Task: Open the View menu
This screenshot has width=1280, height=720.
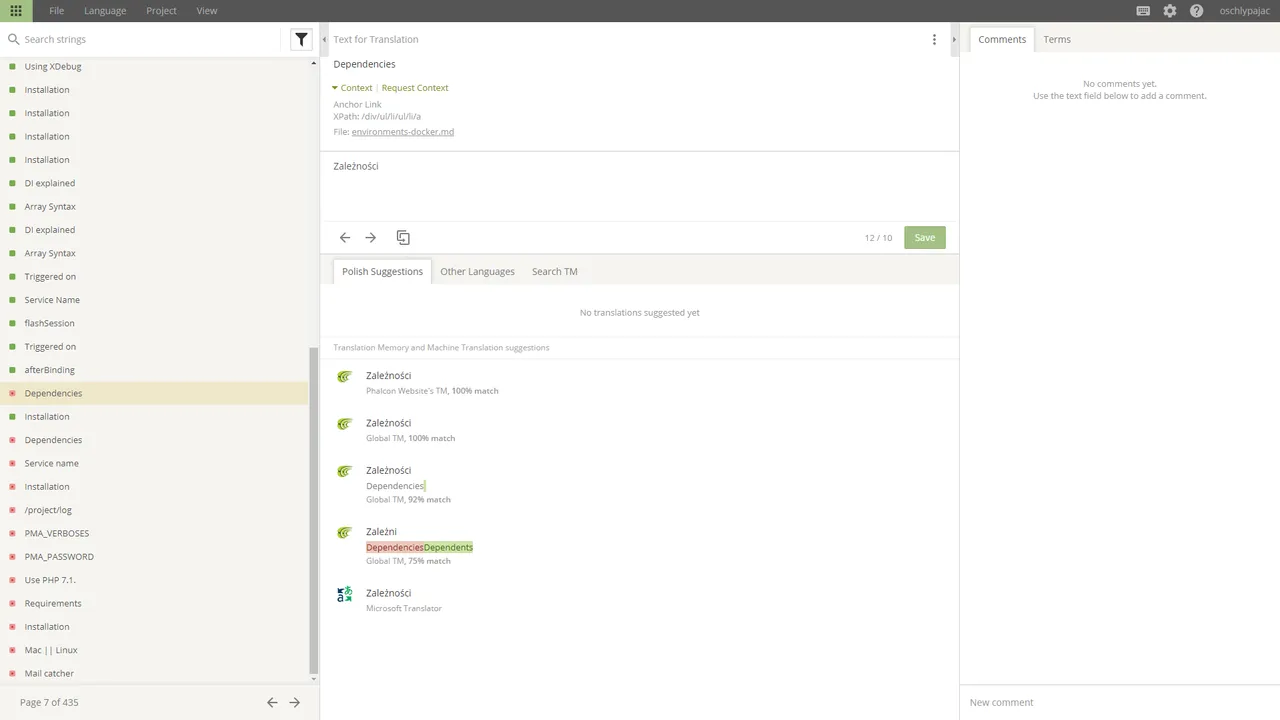Action: (x=207, y=11)
